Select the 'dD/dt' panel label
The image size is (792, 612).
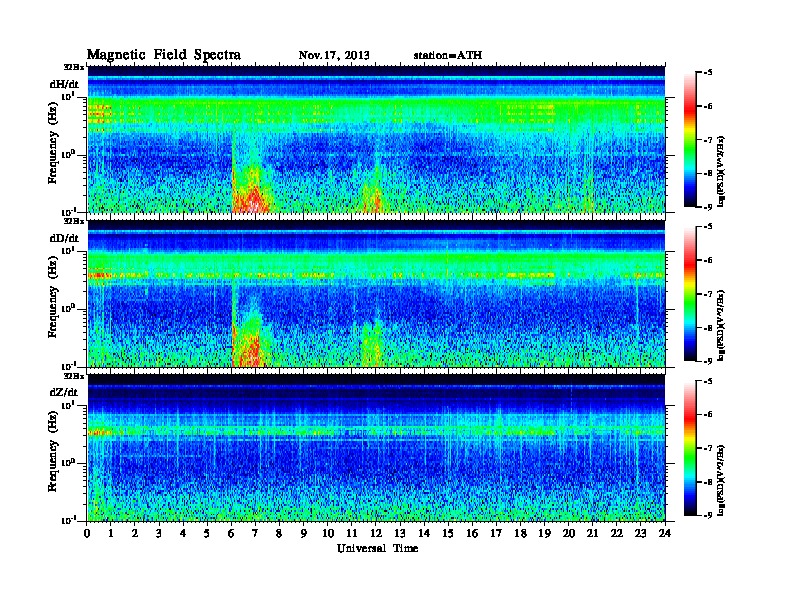[64, 238]
